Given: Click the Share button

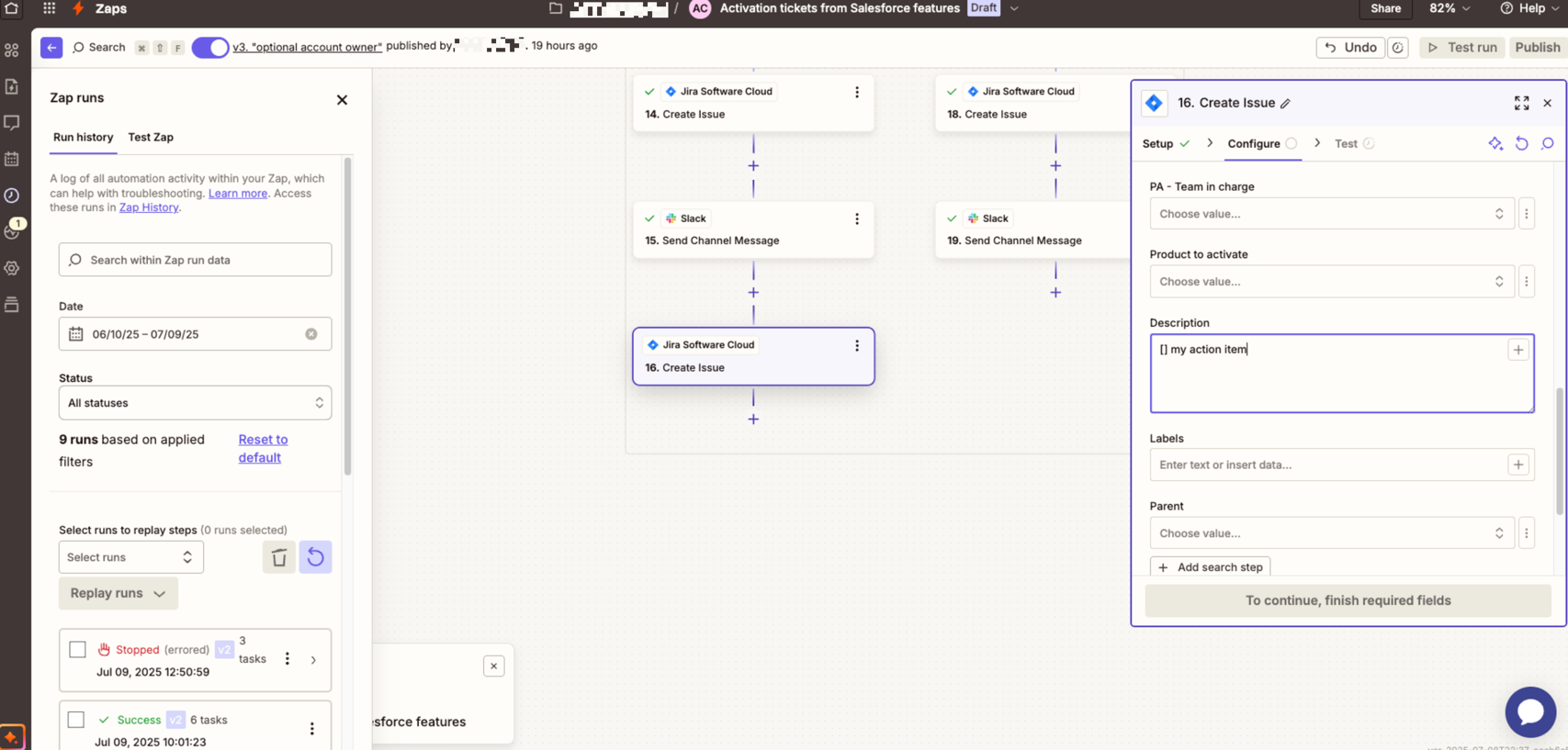Looking at the screenshot, I should (1385, 8).
